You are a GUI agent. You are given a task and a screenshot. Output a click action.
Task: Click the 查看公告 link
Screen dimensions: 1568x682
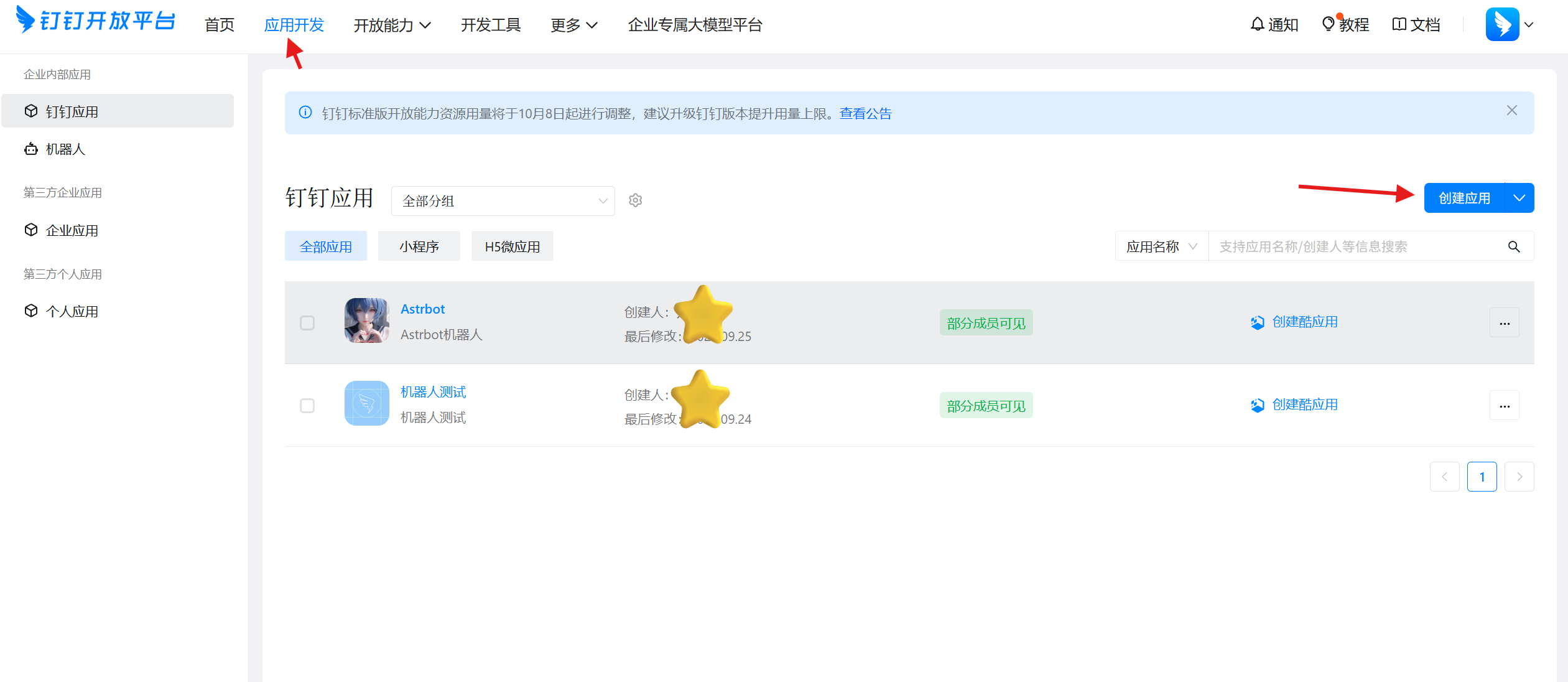click(865, 113)
